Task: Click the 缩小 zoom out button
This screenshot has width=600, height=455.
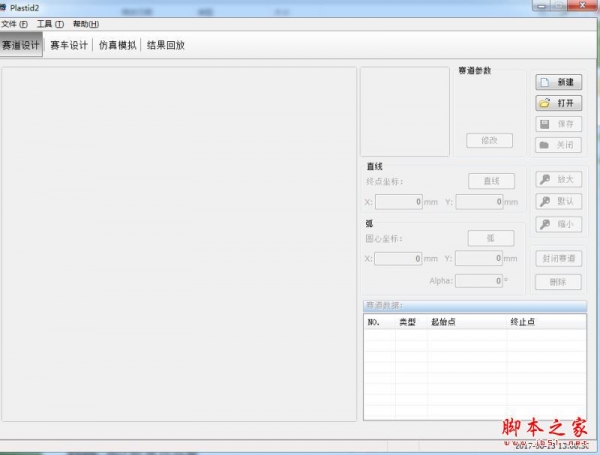Action: (x=558, y=224)
